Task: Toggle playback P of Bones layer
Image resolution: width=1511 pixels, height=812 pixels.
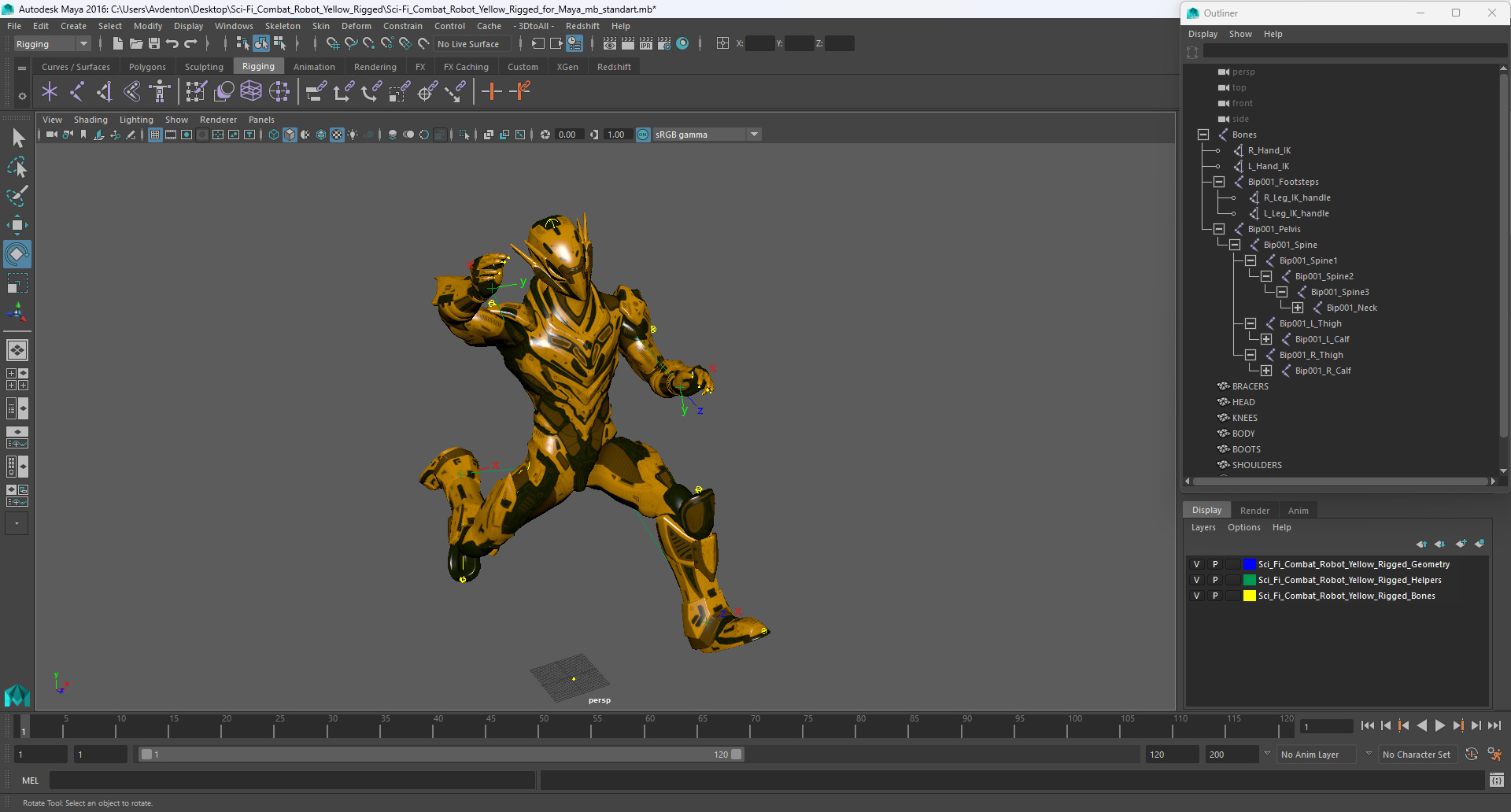Action: (x=1215, y=596)
